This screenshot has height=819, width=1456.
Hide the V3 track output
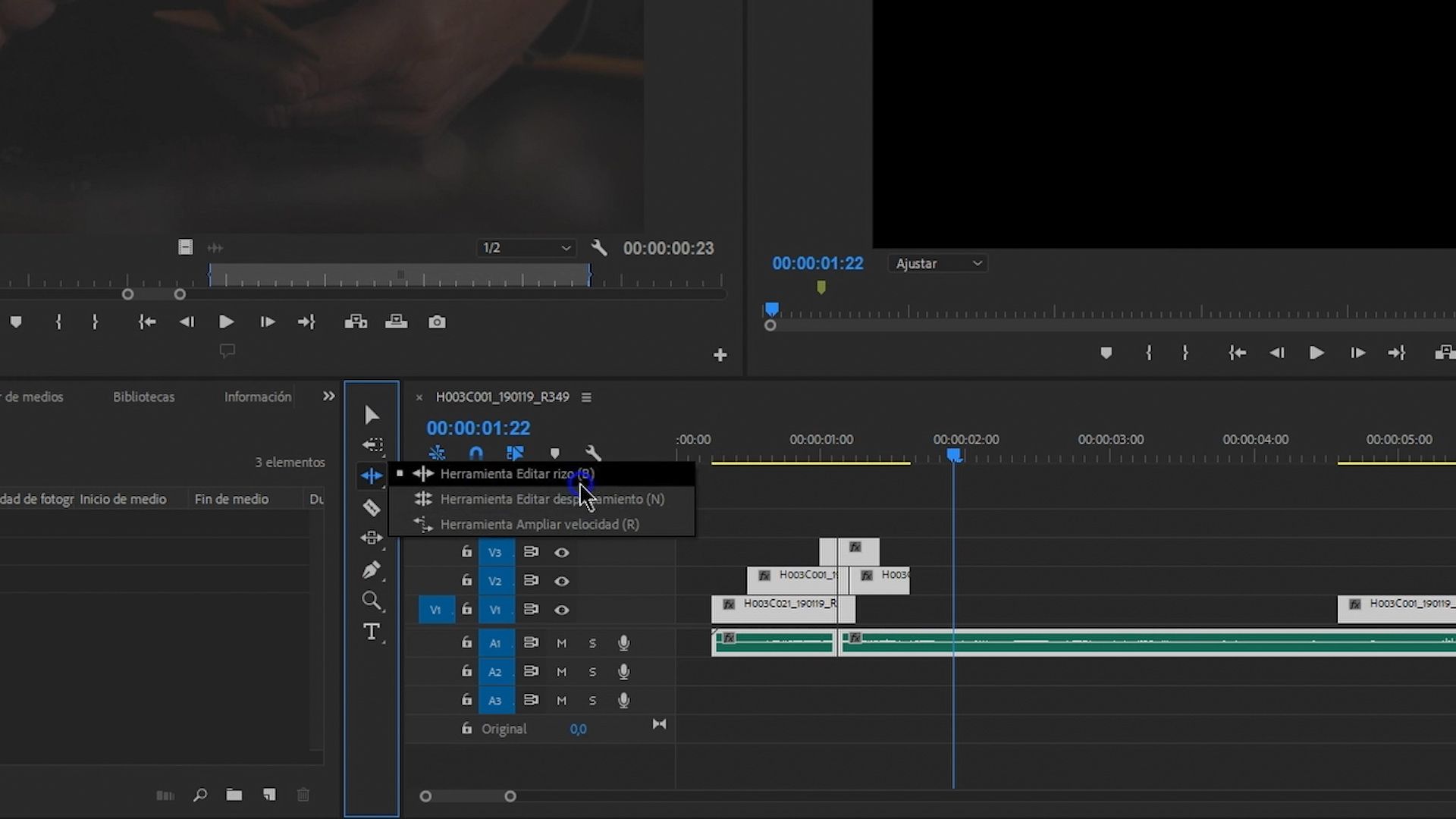pos(562,553)
